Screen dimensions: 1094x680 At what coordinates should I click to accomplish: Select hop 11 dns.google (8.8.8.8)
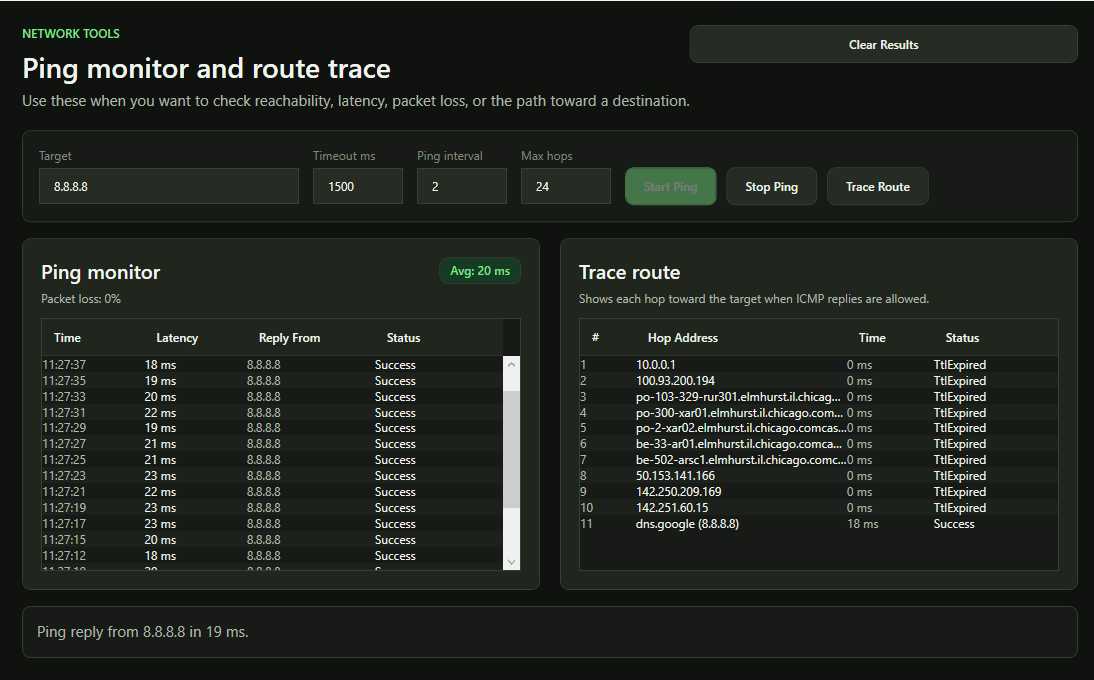[687, 524]
